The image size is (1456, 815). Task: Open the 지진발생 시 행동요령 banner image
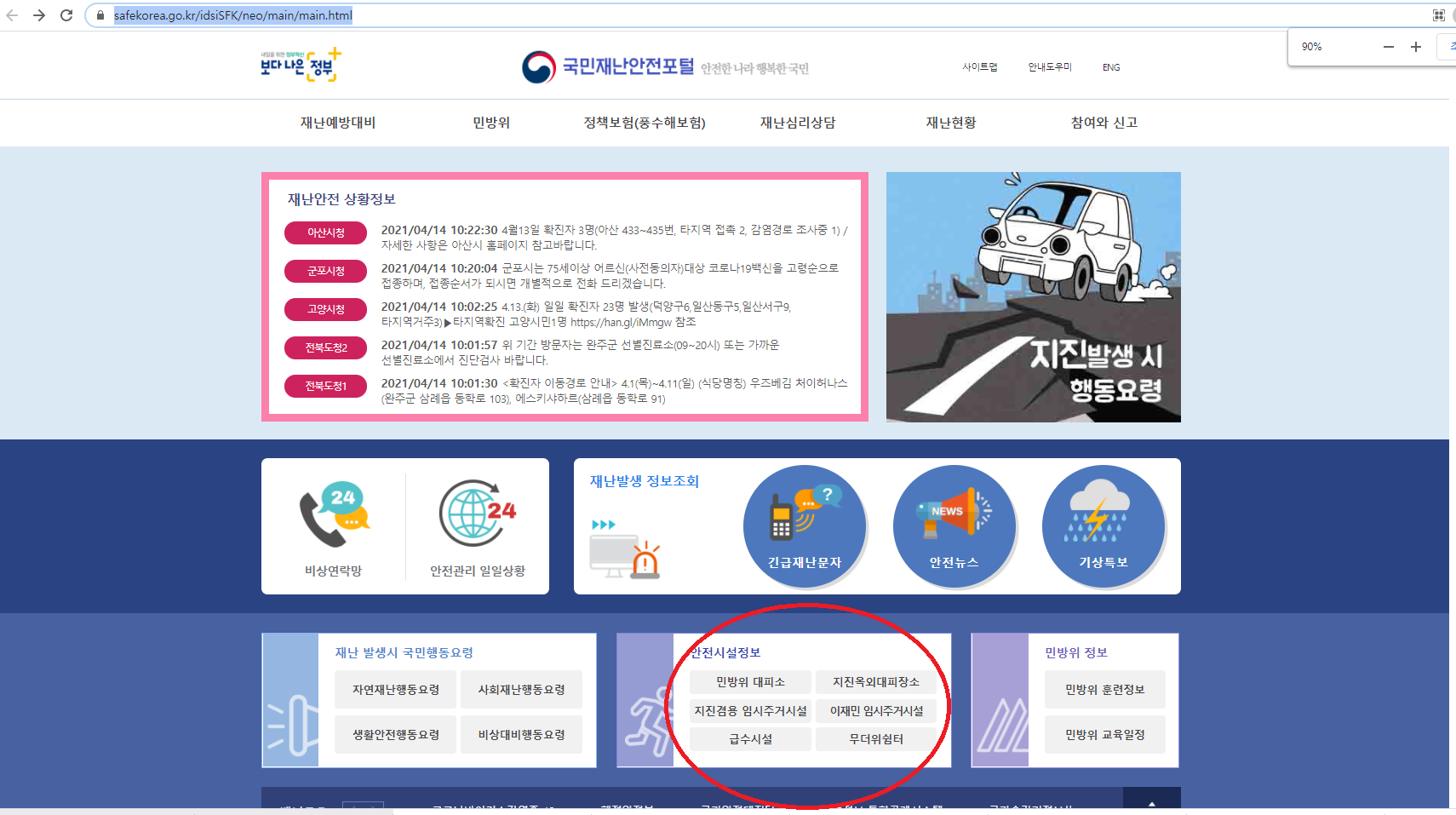click(1034, 297)
